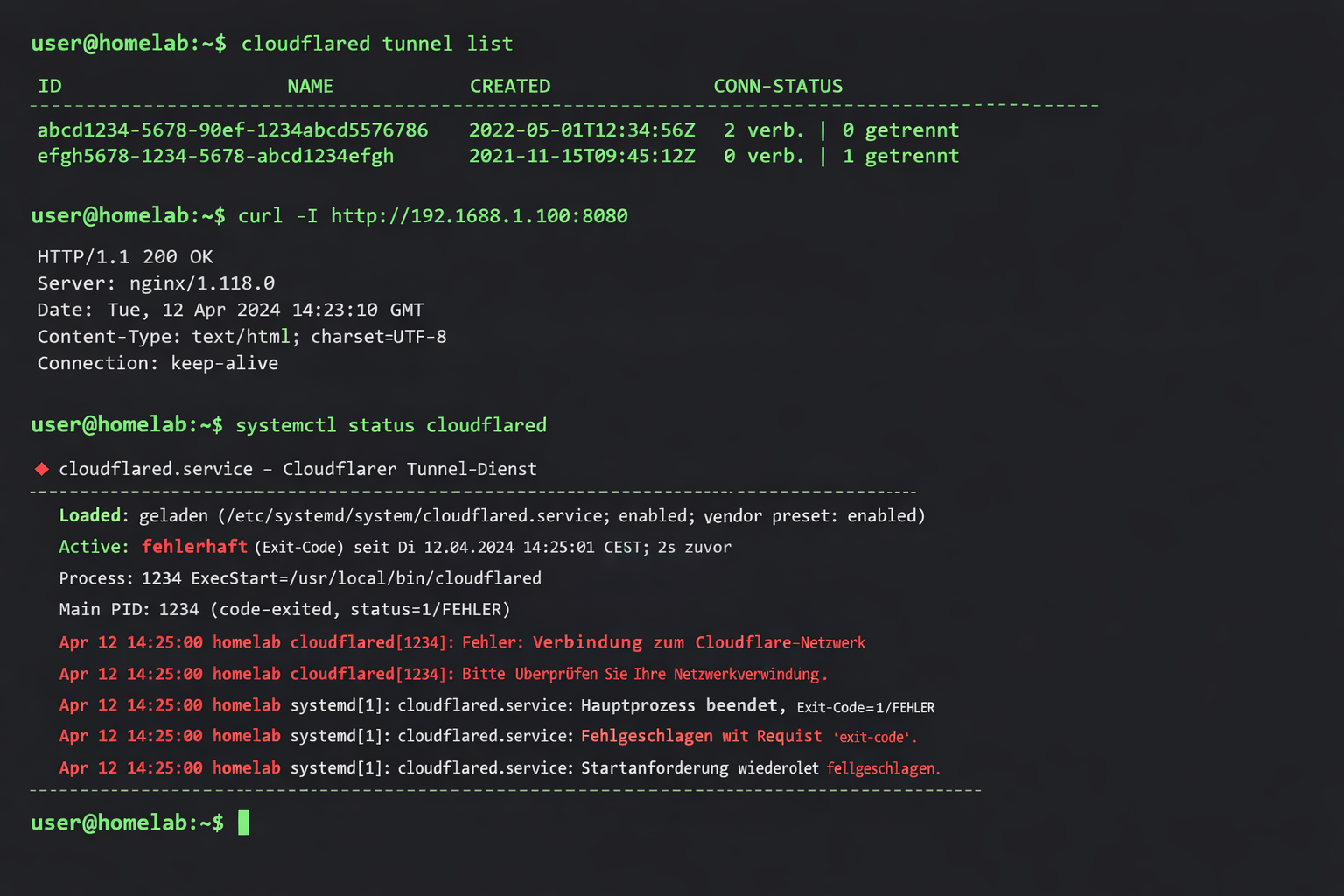Click the 'Connection: keep-alive' line
Image resolution: width=1344 pixels, height=896 pixels.
coord(157,363)
